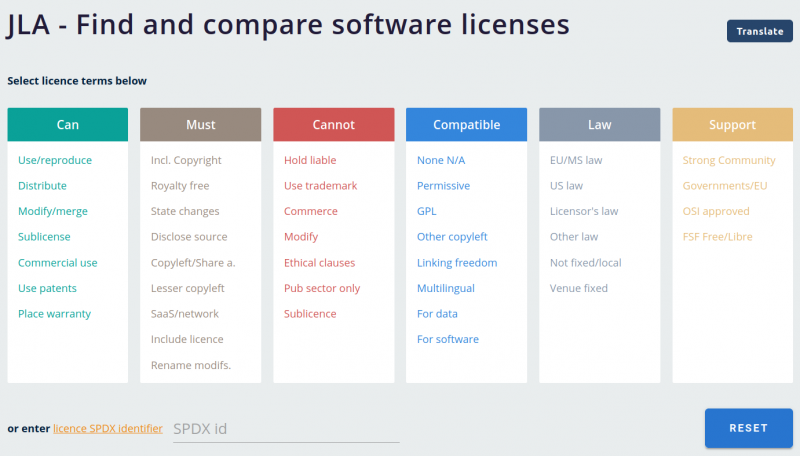This screenshot has height=456, width=800.
Task: Focus the SPDX id input field
Action: click(x=286, y=429)
